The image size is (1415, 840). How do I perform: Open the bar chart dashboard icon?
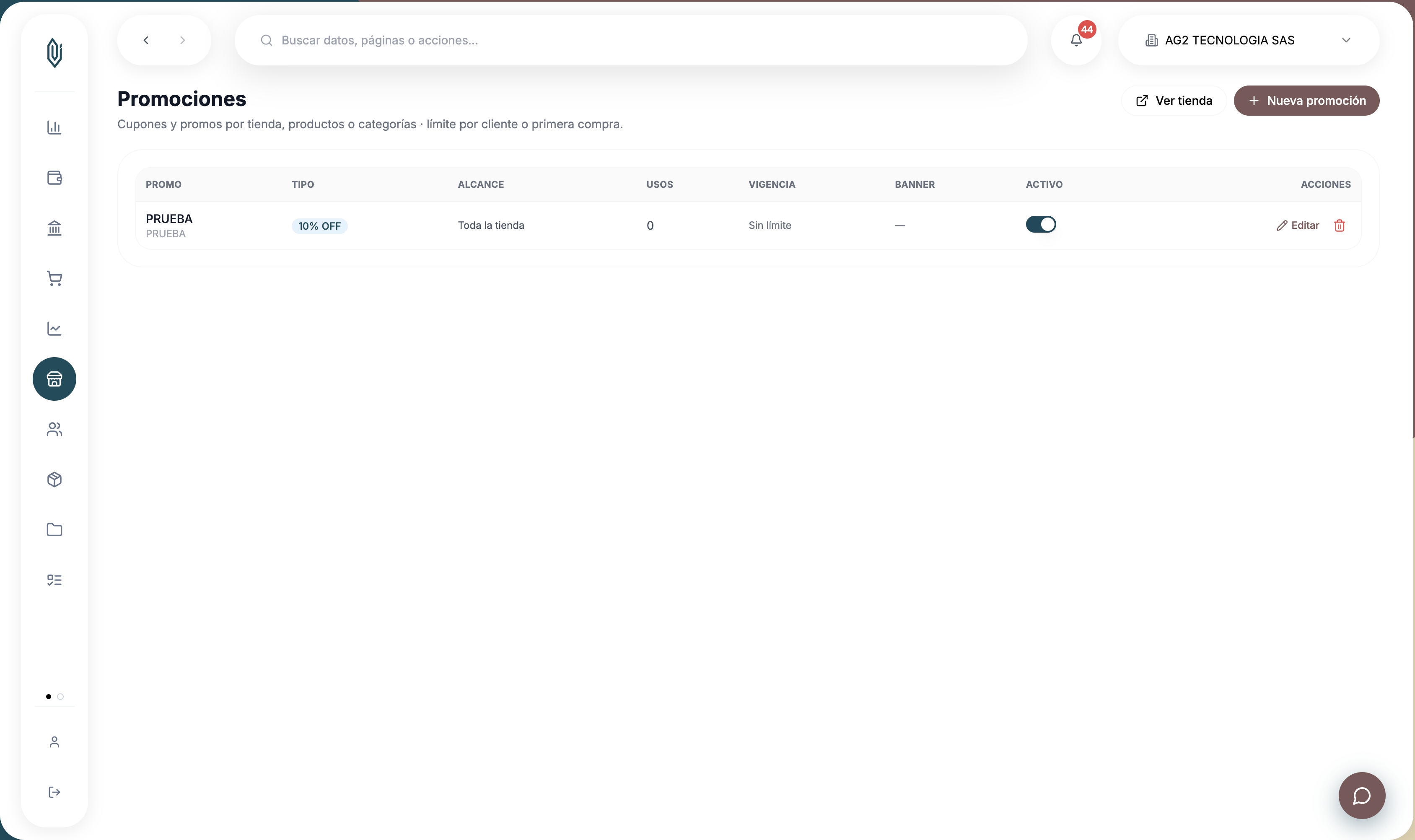(x=54, y=127)
